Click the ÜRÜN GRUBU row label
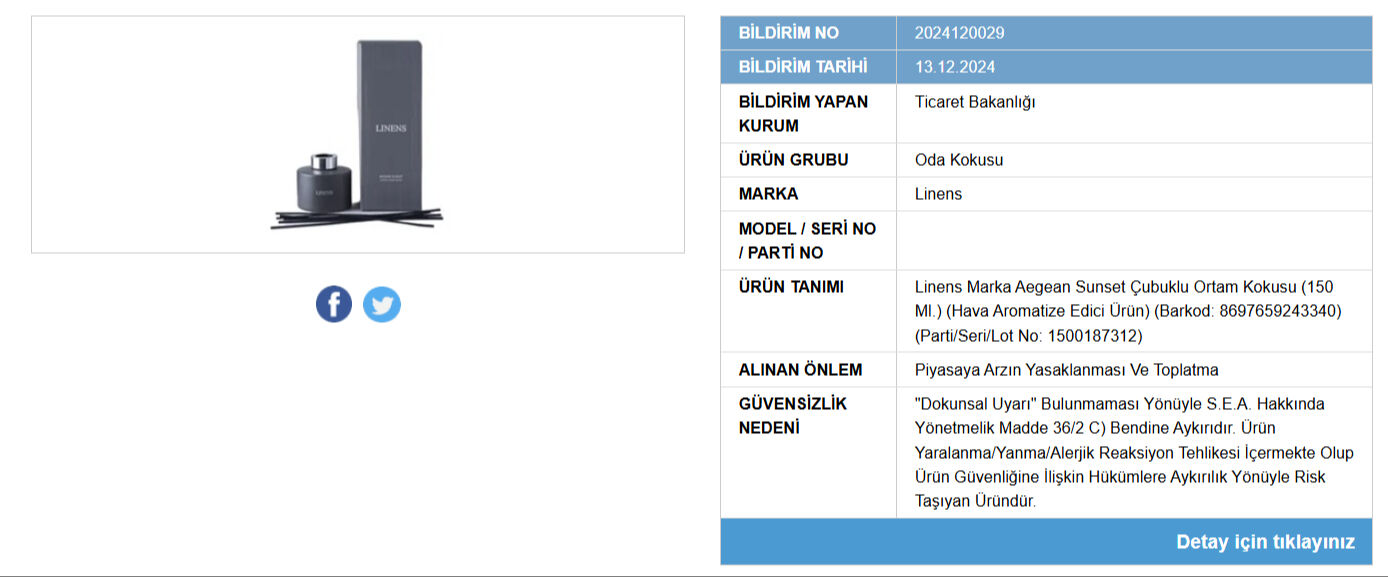 793,160
